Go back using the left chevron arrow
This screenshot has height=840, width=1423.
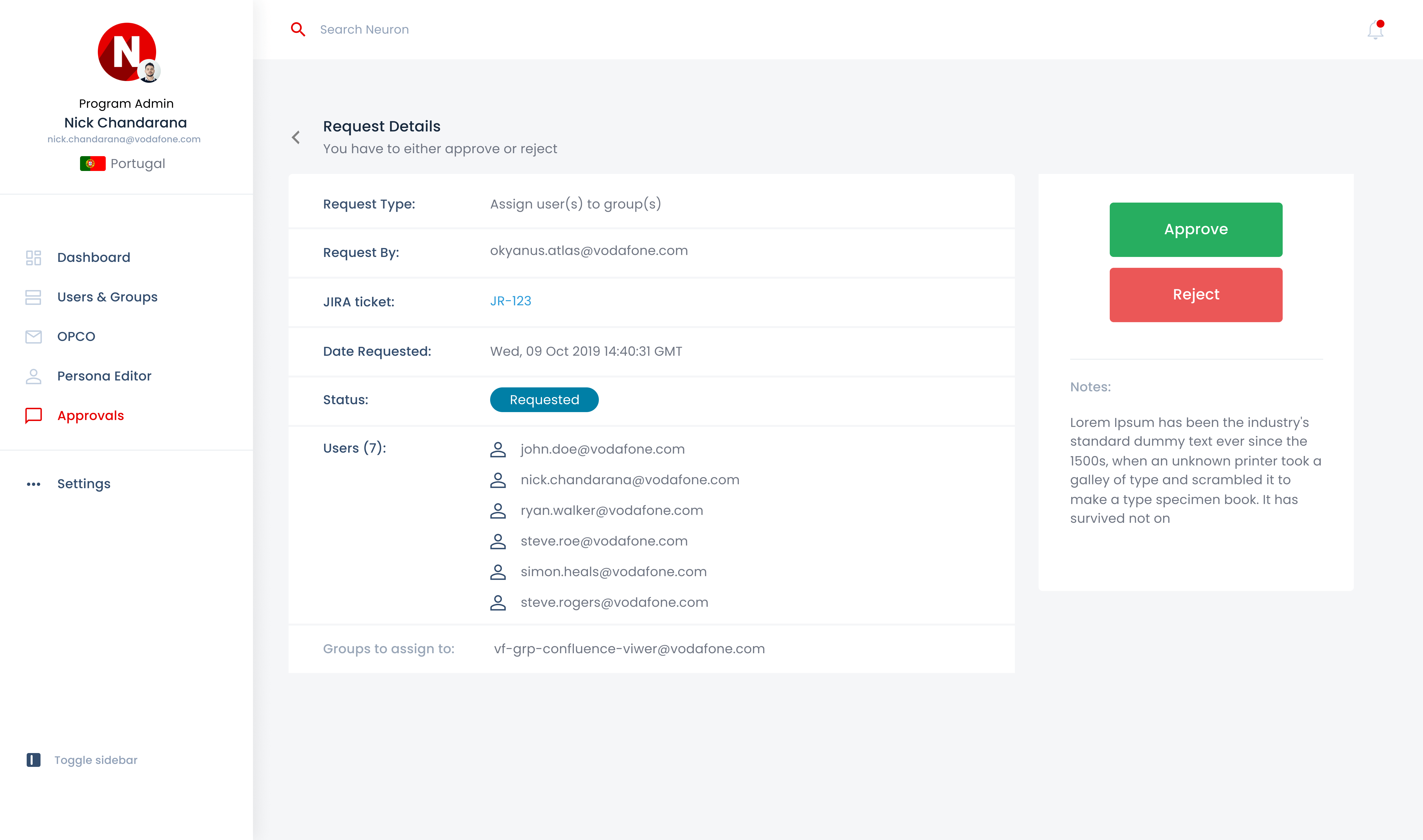296,138
